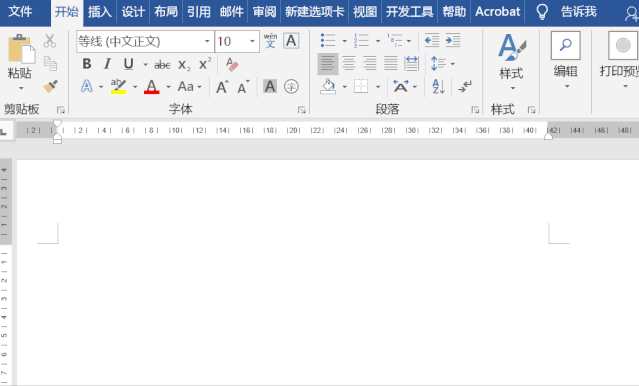Toggle Subscript formatting
Viewport: 639px width, 386px height.
pyautogui.click(x=184, y=64)
